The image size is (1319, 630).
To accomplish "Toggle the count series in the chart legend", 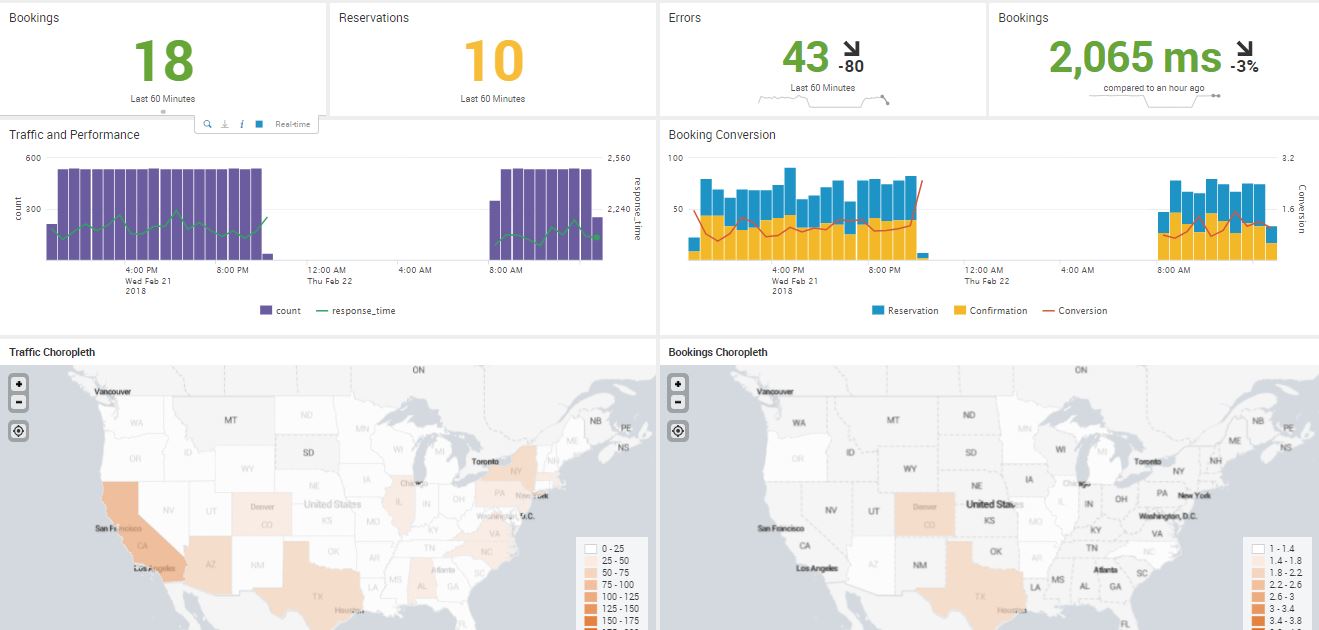I will (x=280, y=311).
